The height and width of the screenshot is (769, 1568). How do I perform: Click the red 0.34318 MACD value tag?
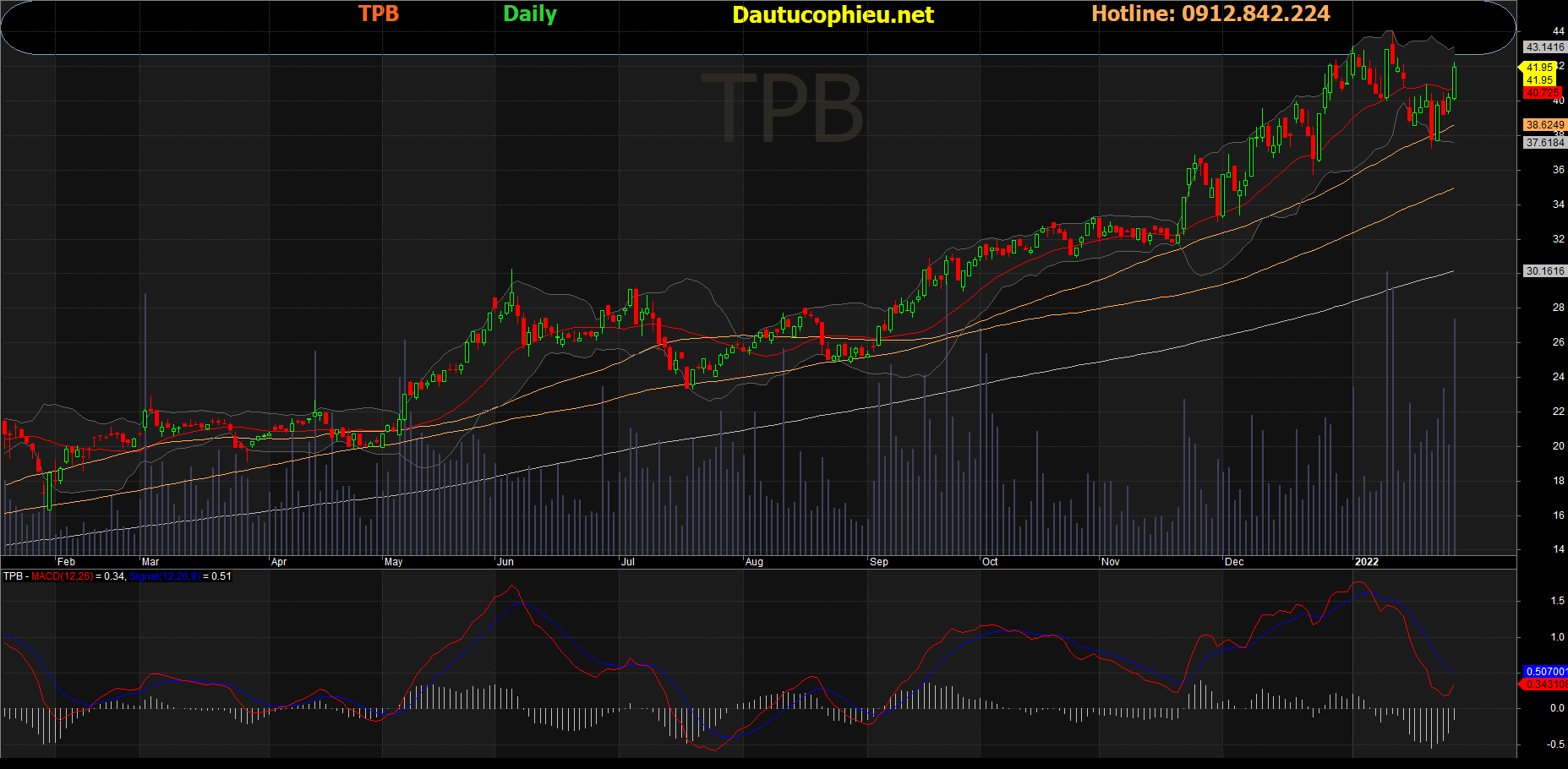[x=1544, y=684]
